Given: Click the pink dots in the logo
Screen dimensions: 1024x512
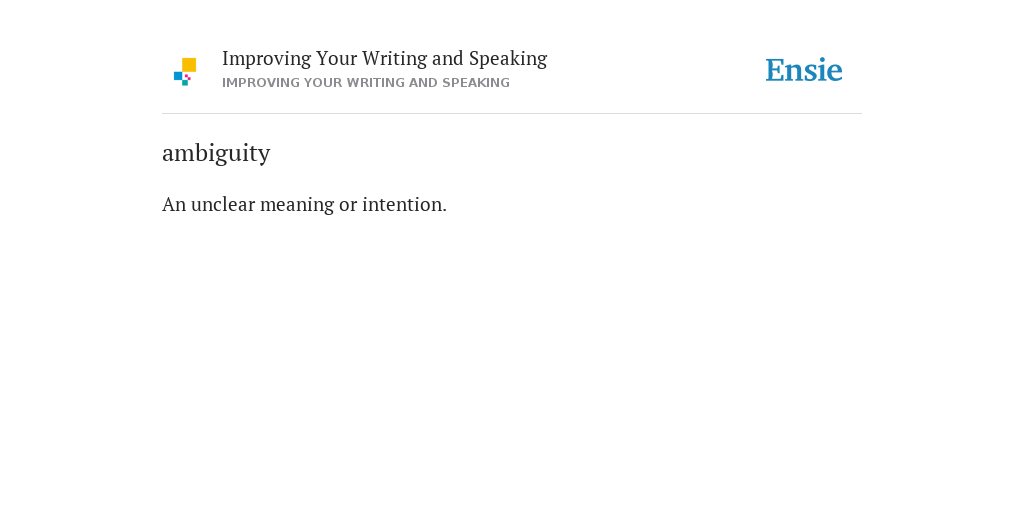Looking at the screenshot, I should [187, 77].
